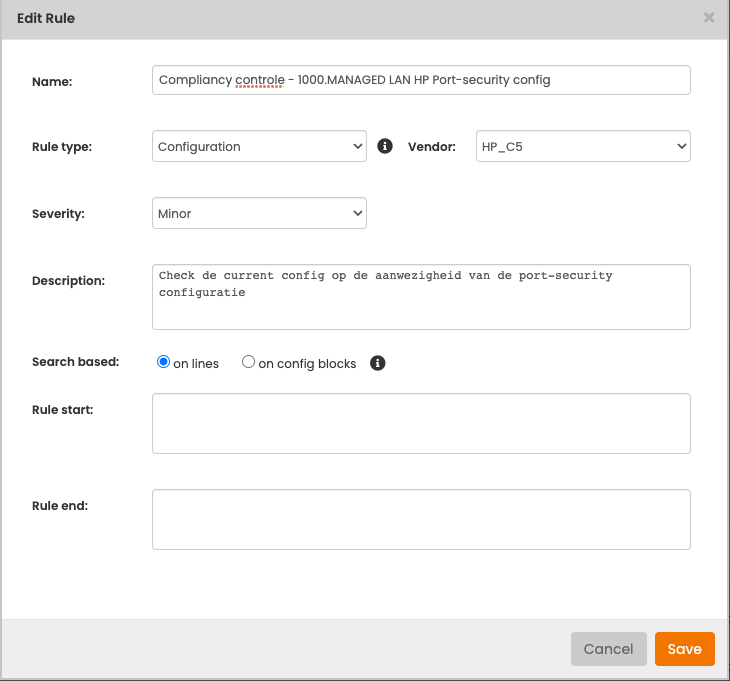Click the "Description:" field label
The width and height of the screenshot is (730, 681).
pyautogui.click(x=68, y=281)
